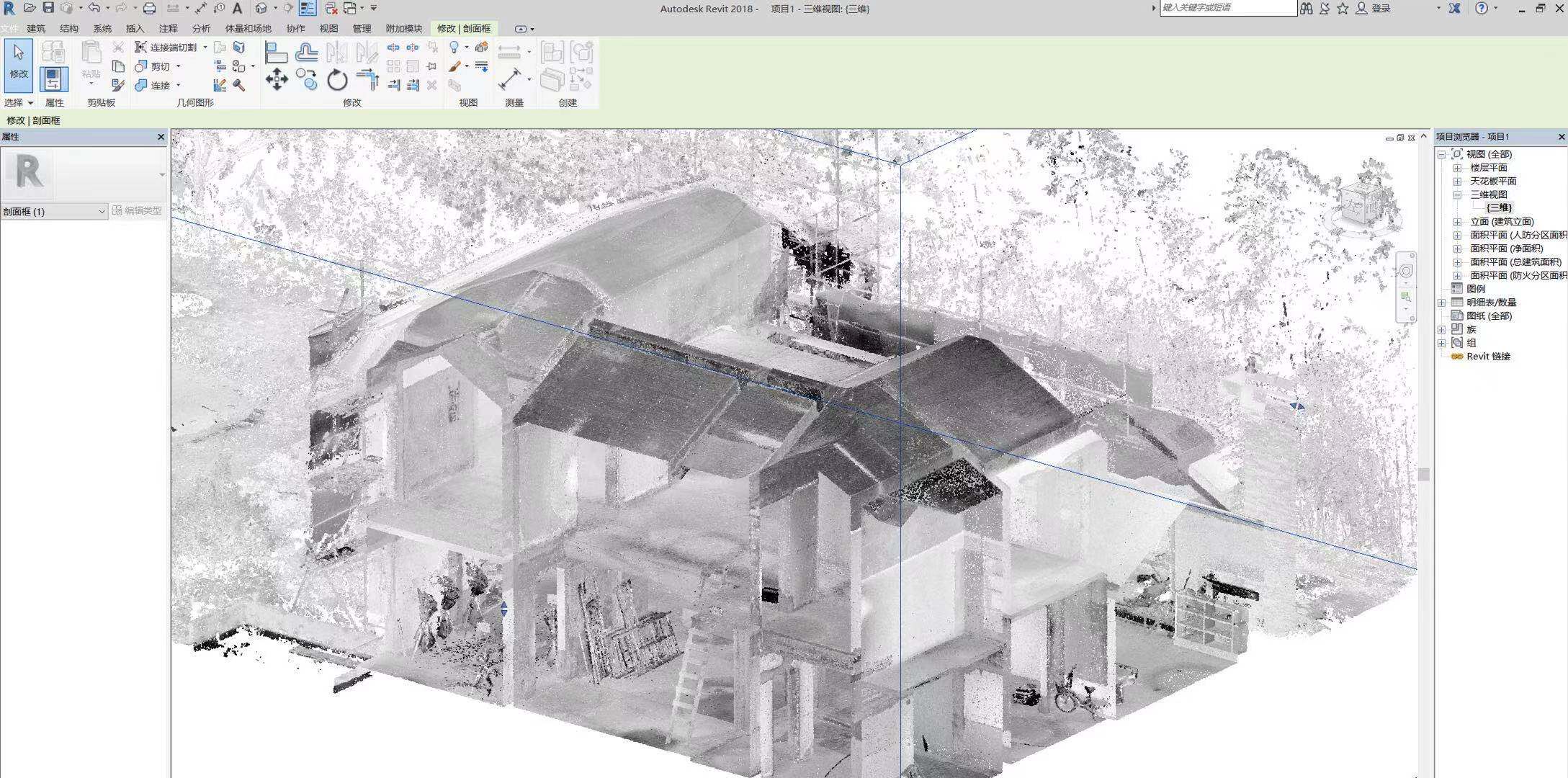This screenshot has height=778, width=1568.
Task: Select the Copy tool icon
Action: click(307, 80)
